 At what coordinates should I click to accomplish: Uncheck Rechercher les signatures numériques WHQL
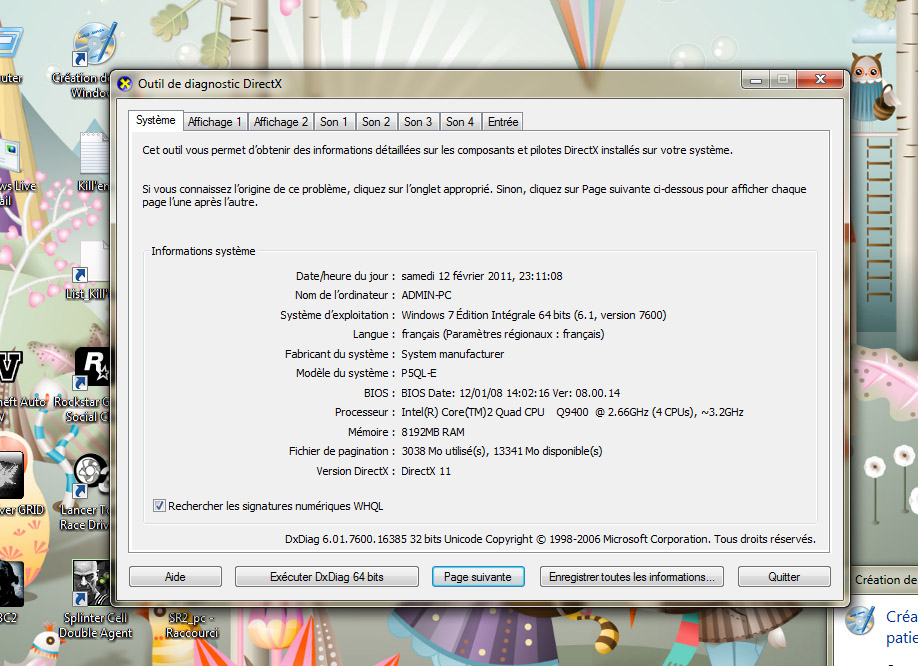(159, 506)
